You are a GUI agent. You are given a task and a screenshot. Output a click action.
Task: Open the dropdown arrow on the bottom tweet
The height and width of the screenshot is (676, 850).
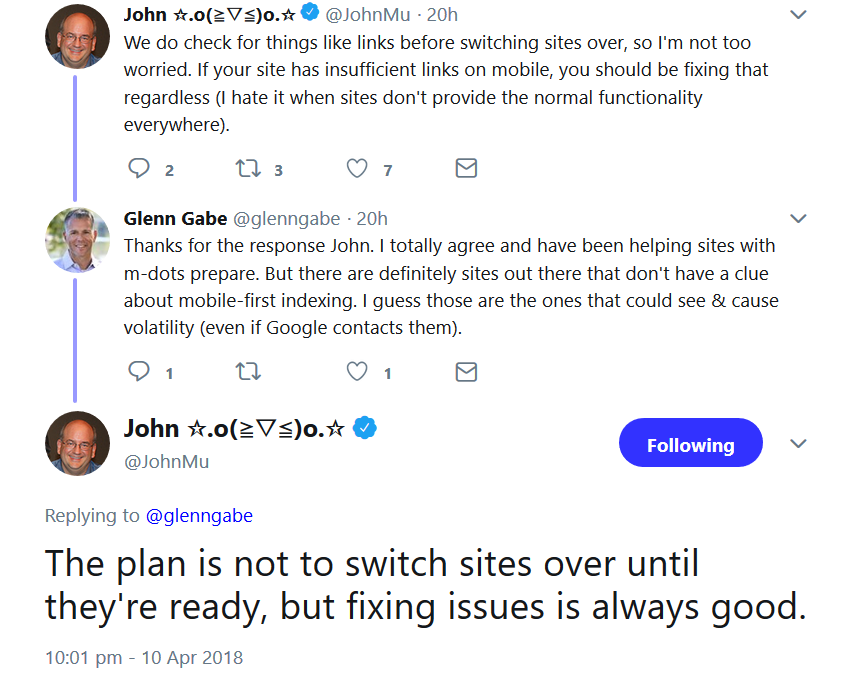[798, 442]
